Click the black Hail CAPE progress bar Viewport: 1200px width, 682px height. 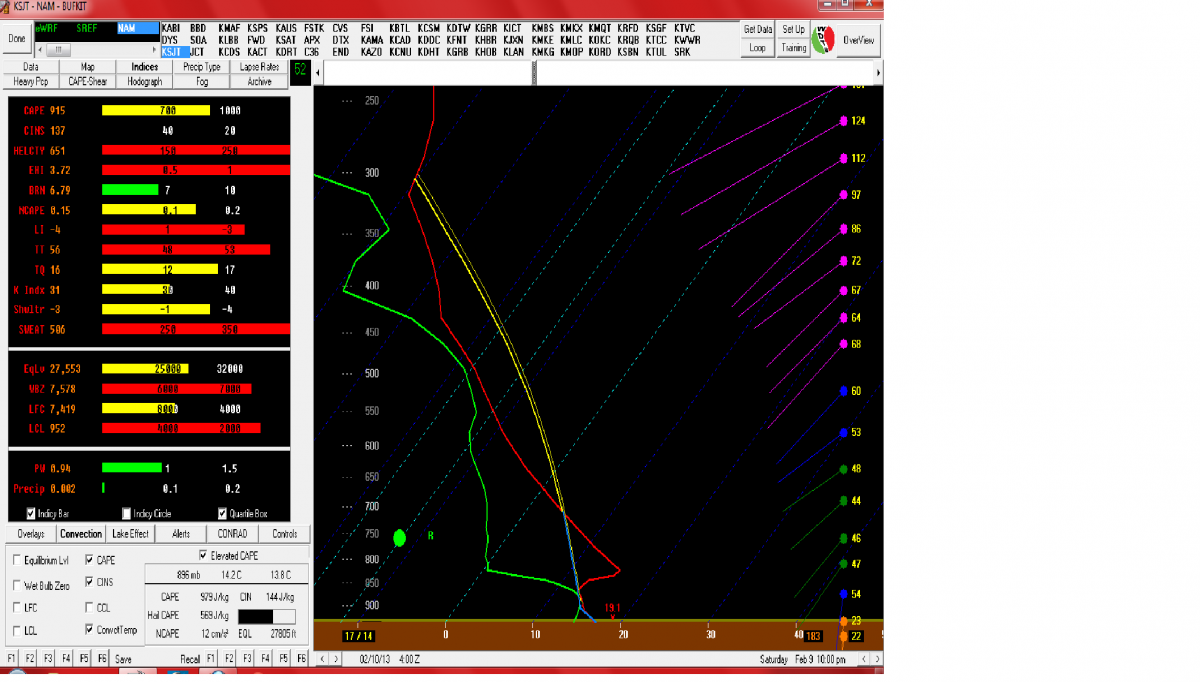pyautogui.click(x=266, y=617)
